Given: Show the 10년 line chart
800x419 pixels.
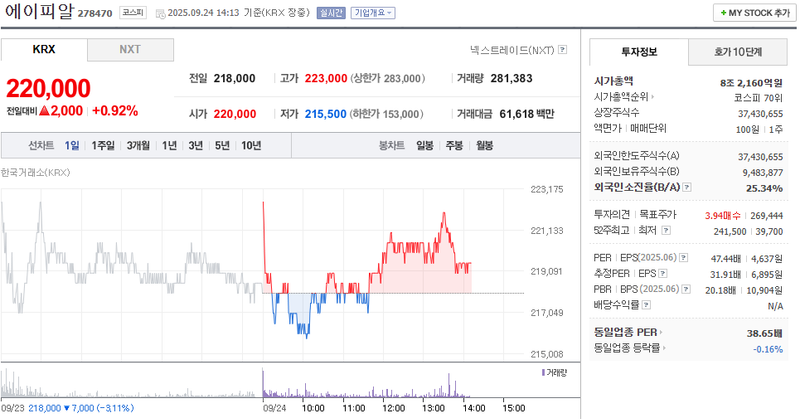Looking at the screenshot, I should click(x=251, y=145).
